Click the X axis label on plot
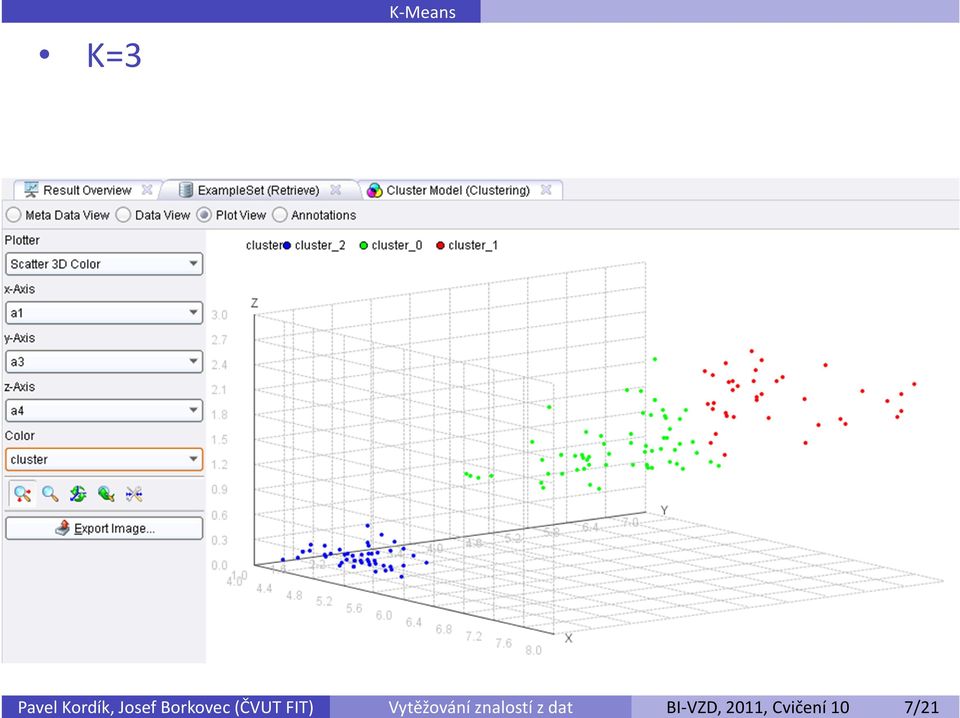The image size is (960, 718). pos(568,638)
